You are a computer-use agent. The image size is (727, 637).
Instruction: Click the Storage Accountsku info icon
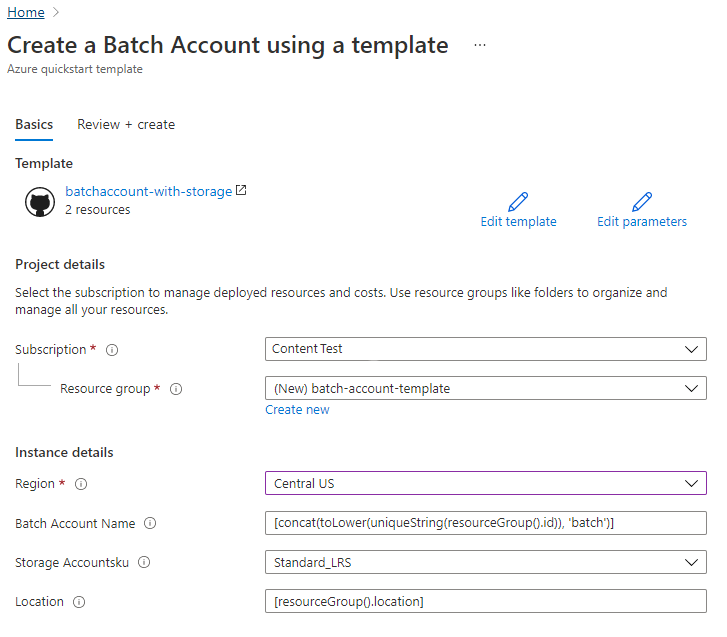click(x=144, y=563)
